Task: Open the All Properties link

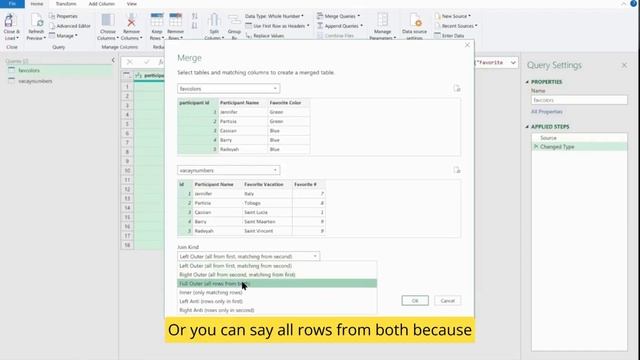Action: tap(547, 111)
